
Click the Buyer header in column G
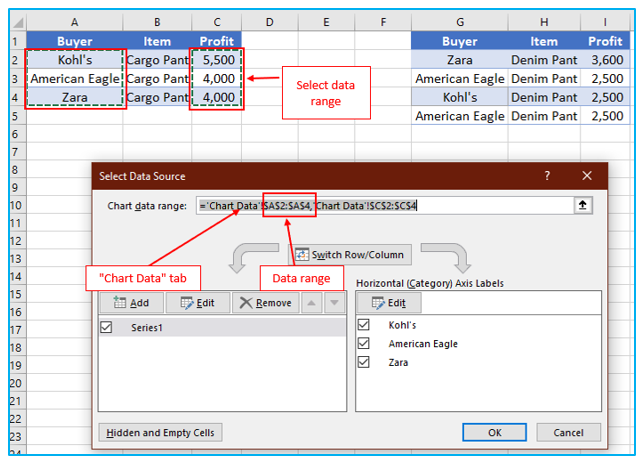tap(460, 41)
